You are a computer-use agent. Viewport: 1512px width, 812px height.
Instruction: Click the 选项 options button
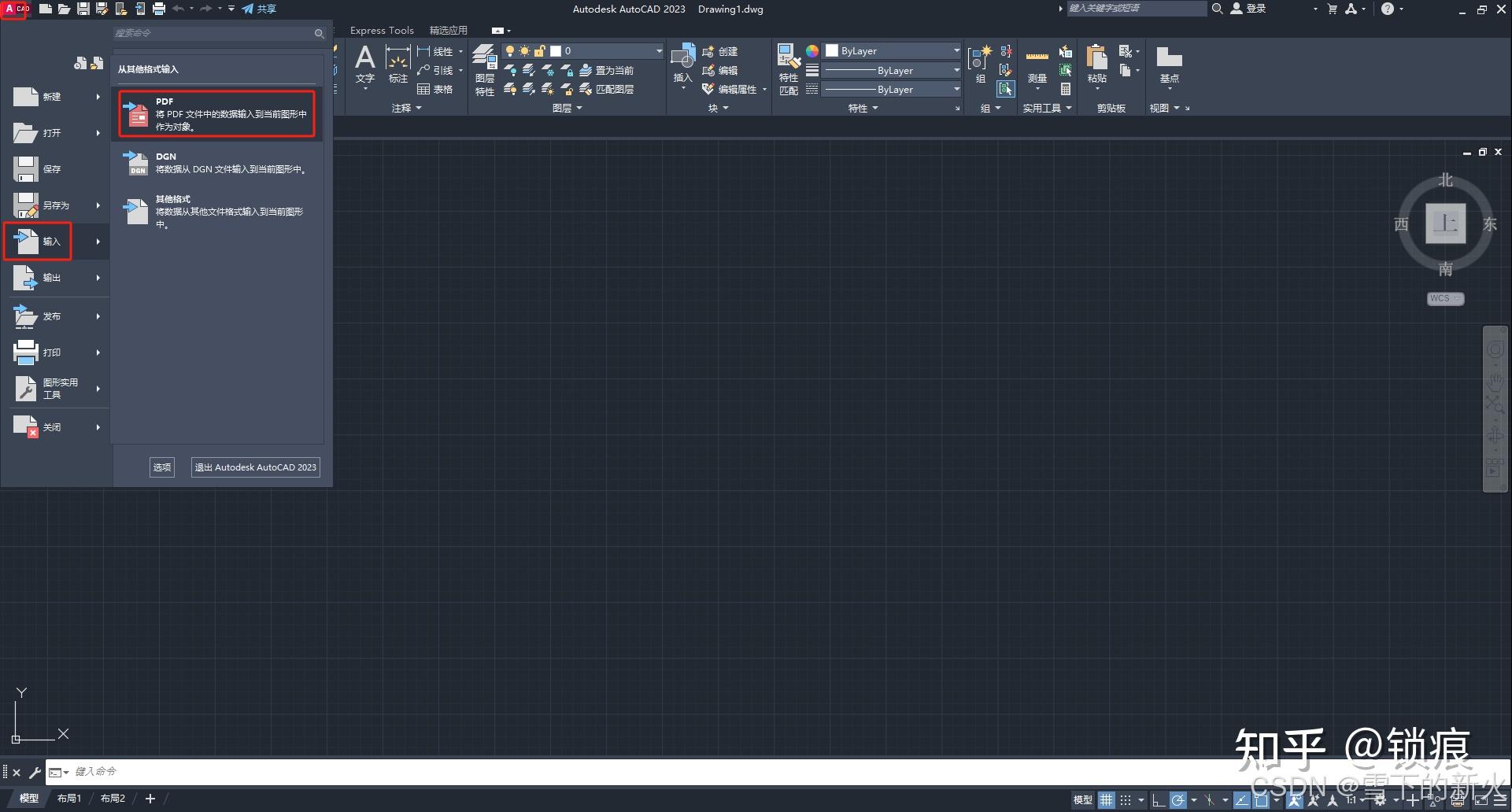tap(162, 467)
